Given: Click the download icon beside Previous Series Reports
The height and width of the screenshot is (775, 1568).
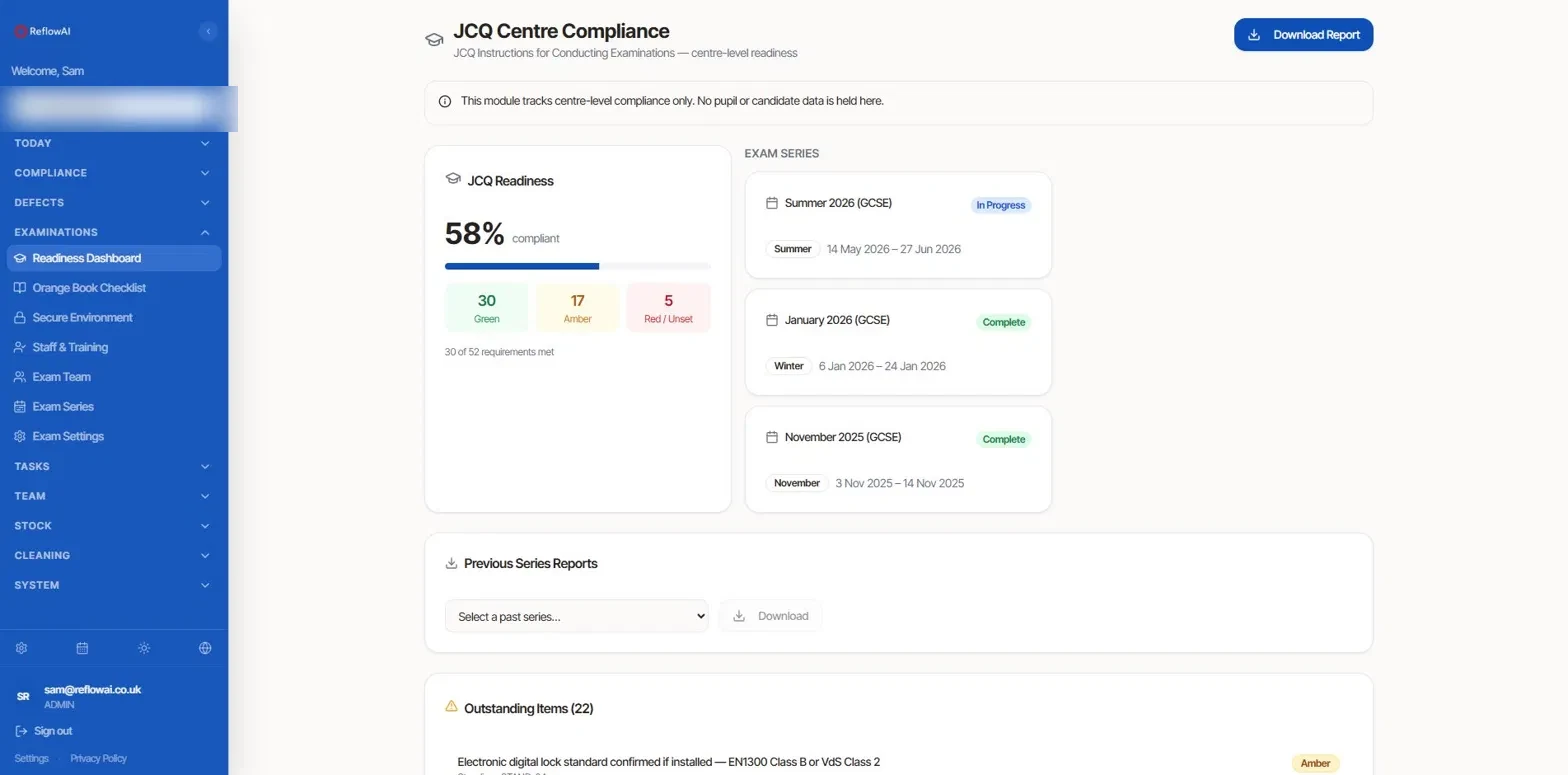Looking at the screenshot, I should click(451, 563).
